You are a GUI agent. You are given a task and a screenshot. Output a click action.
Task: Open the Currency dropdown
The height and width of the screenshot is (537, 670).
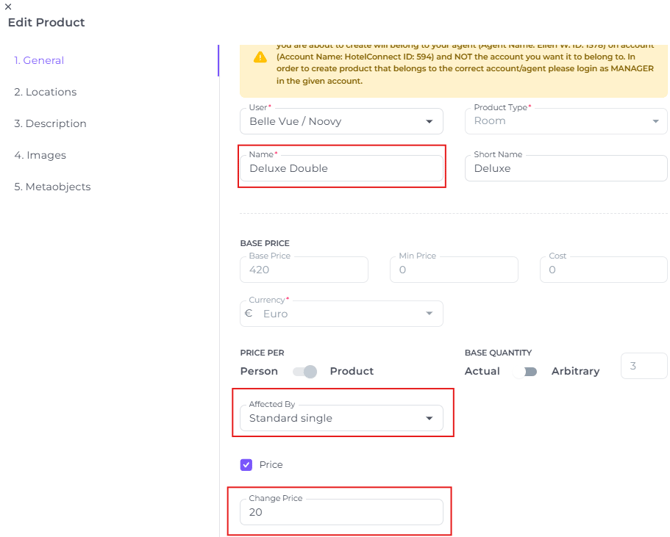click(x=429, y=313)
